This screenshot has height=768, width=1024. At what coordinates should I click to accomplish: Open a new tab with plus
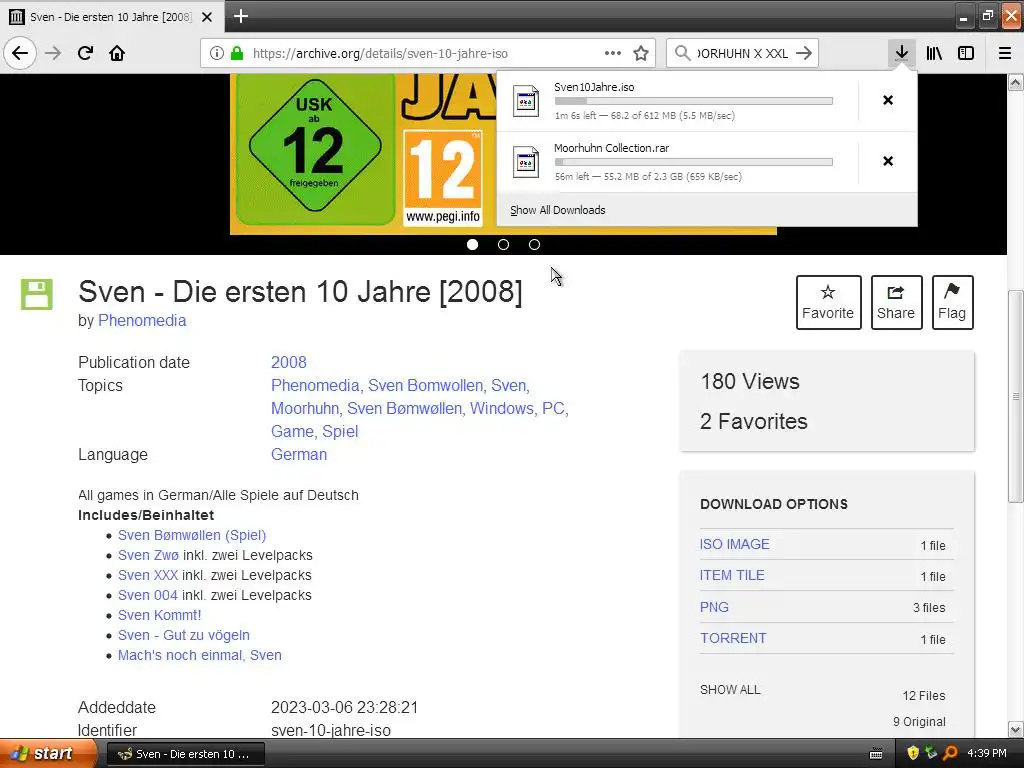241,16
